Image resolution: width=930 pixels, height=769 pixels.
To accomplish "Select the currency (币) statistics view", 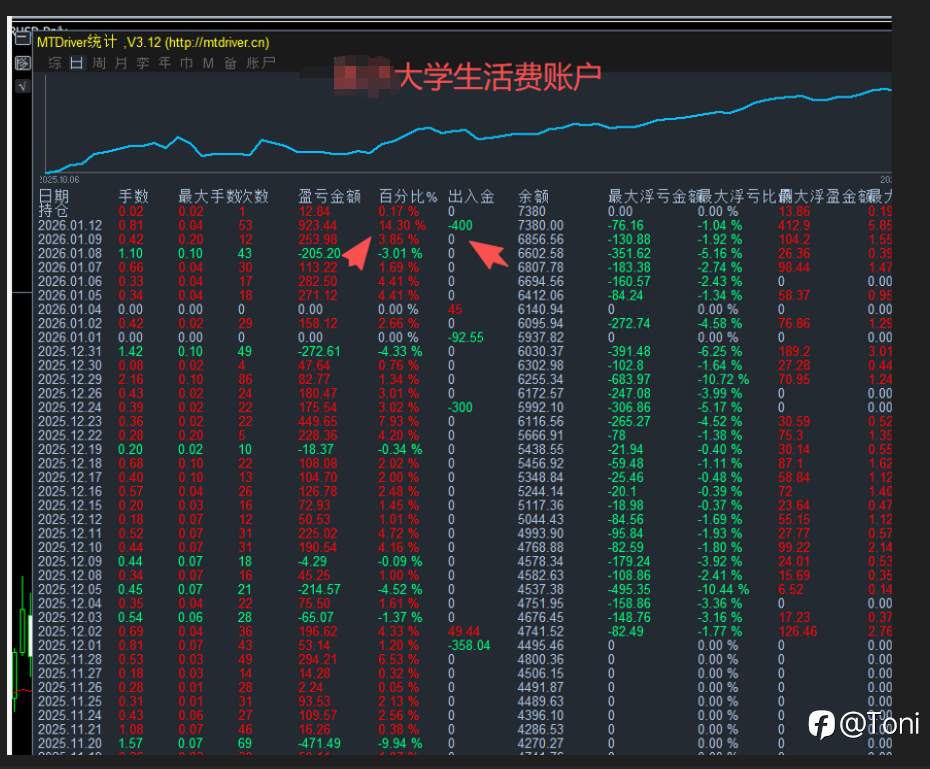I will 185,62.
